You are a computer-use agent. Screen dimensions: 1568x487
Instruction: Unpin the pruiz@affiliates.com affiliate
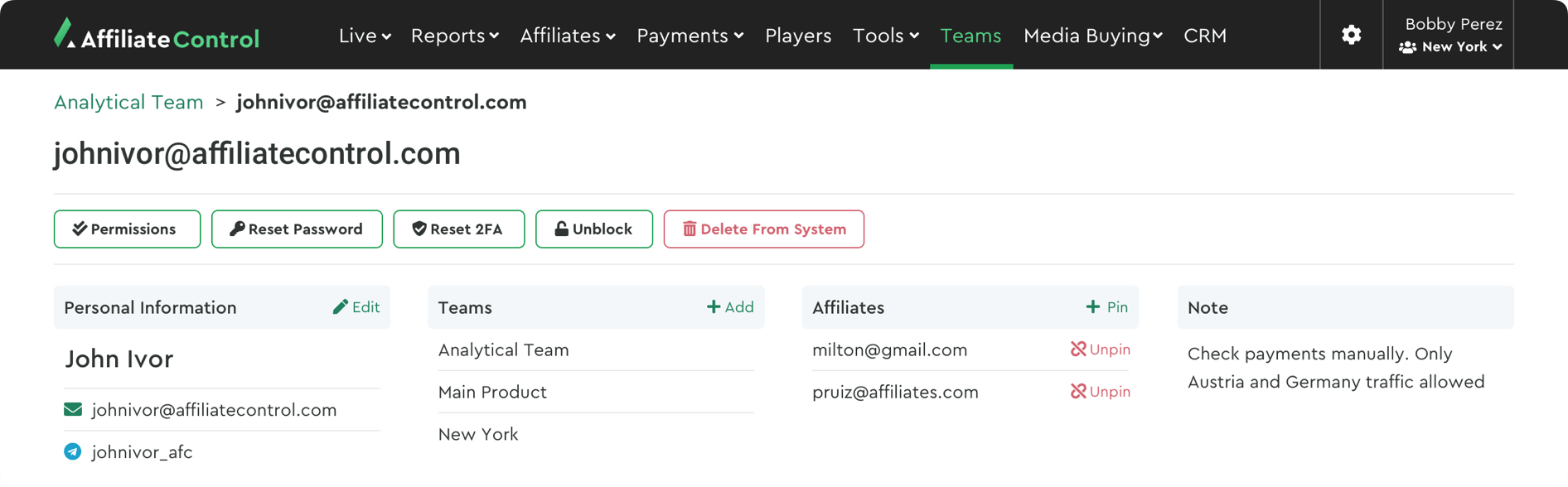1100,392
